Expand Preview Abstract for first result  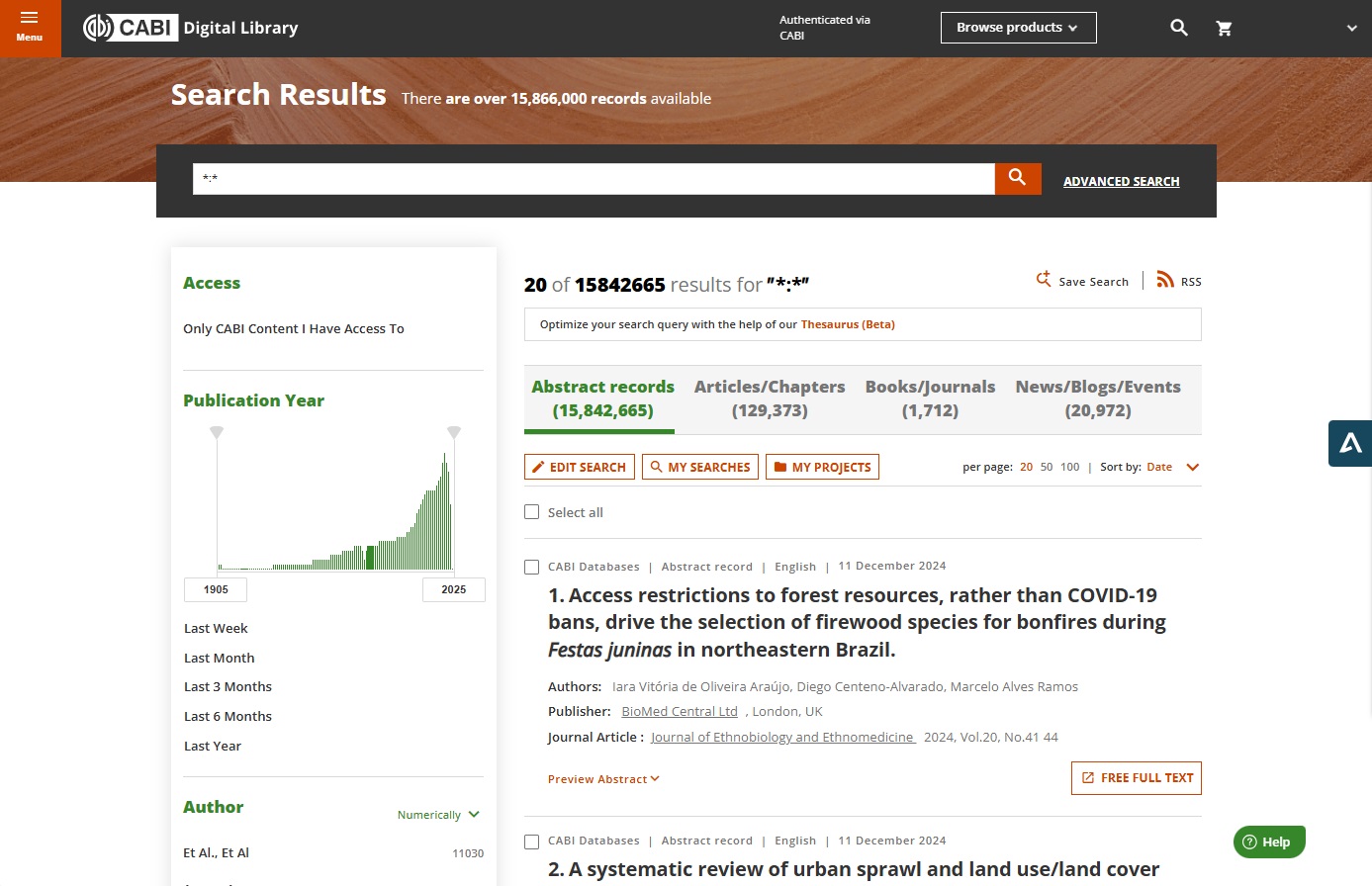tap(603, 779)
